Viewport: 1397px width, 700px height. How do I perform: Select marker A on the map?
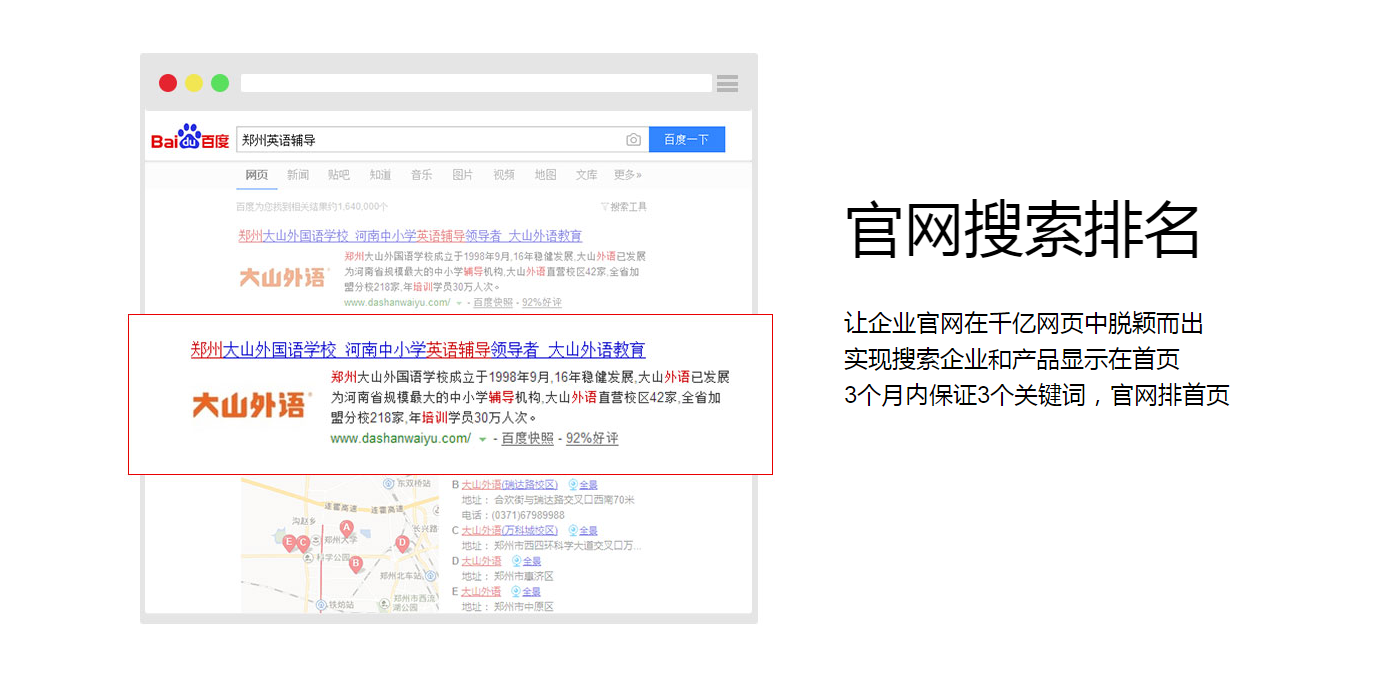[x=347, y=527]
